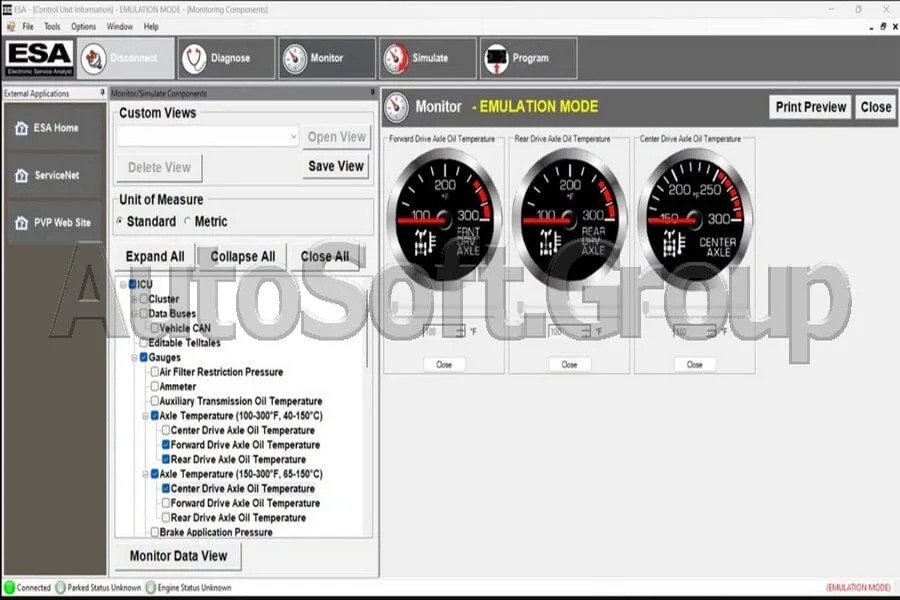Select the Standard unit radio button
Image resolution: width=900 pixels, height=600 pixels.
119,221
